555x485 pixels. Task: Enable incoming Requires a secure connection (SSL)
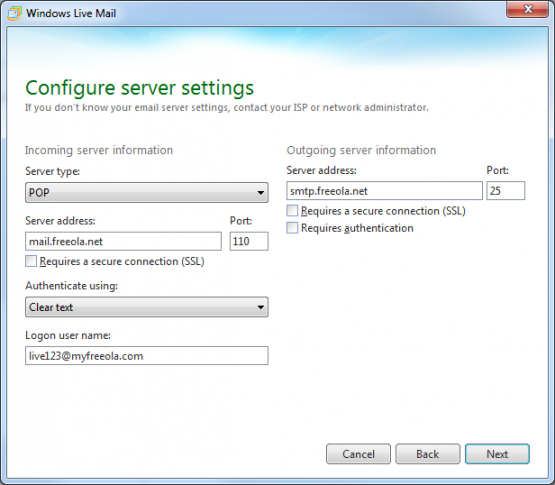[31, 261]
